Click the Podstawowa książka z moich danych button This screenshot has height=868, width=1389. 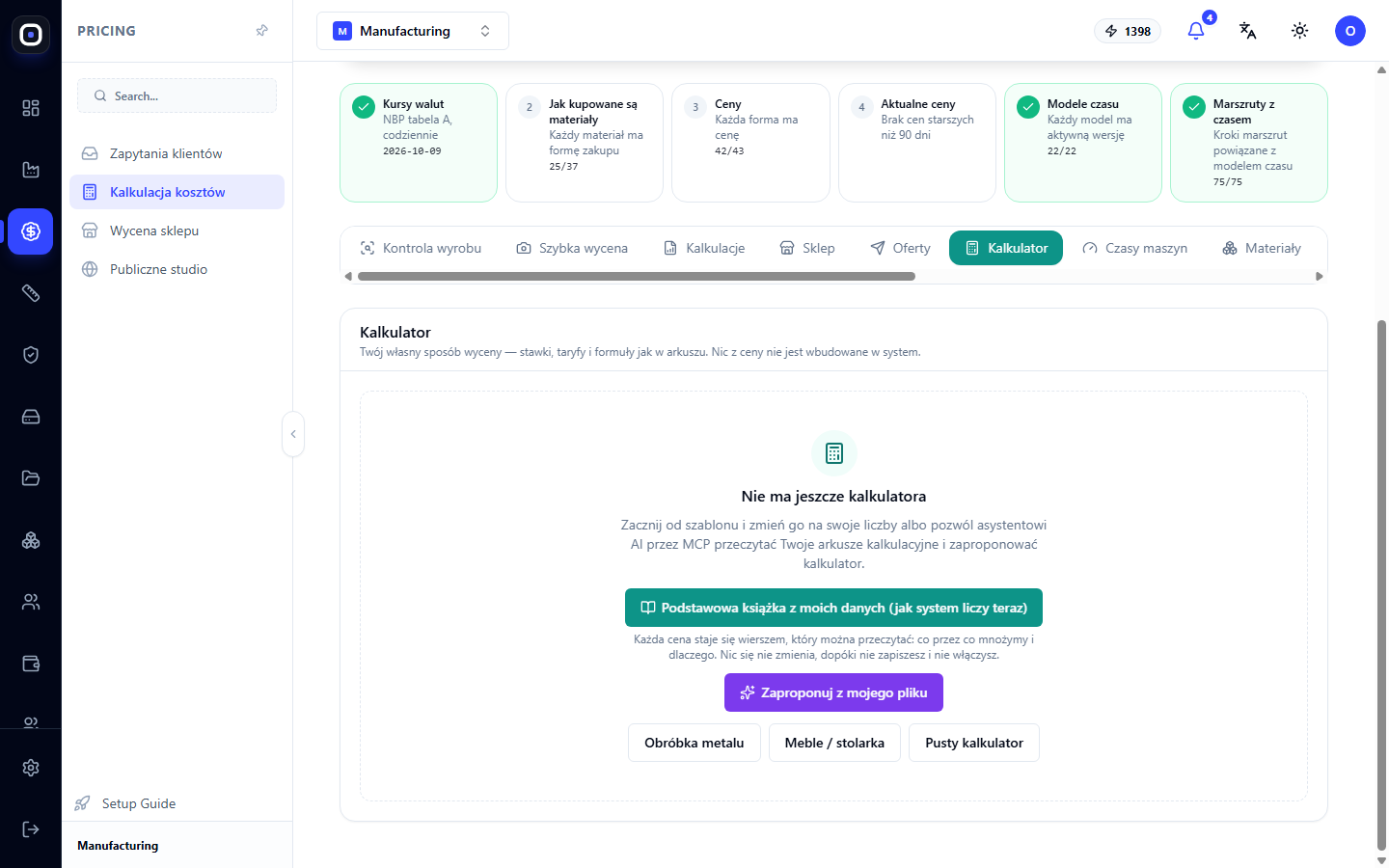(x=833, y=608)
